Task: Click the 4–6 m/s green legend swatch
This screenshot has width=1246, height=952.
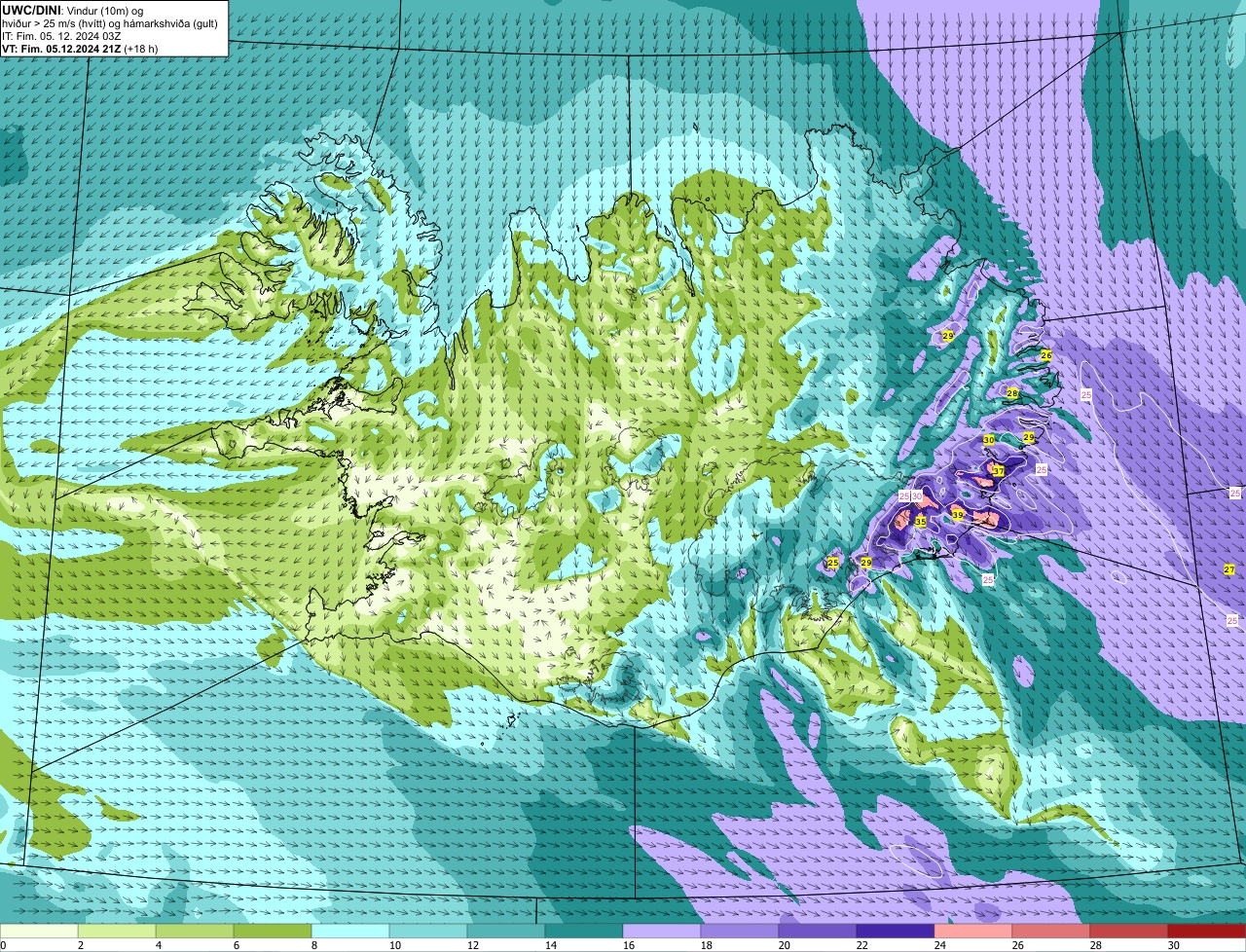Action: coord(195,932)
